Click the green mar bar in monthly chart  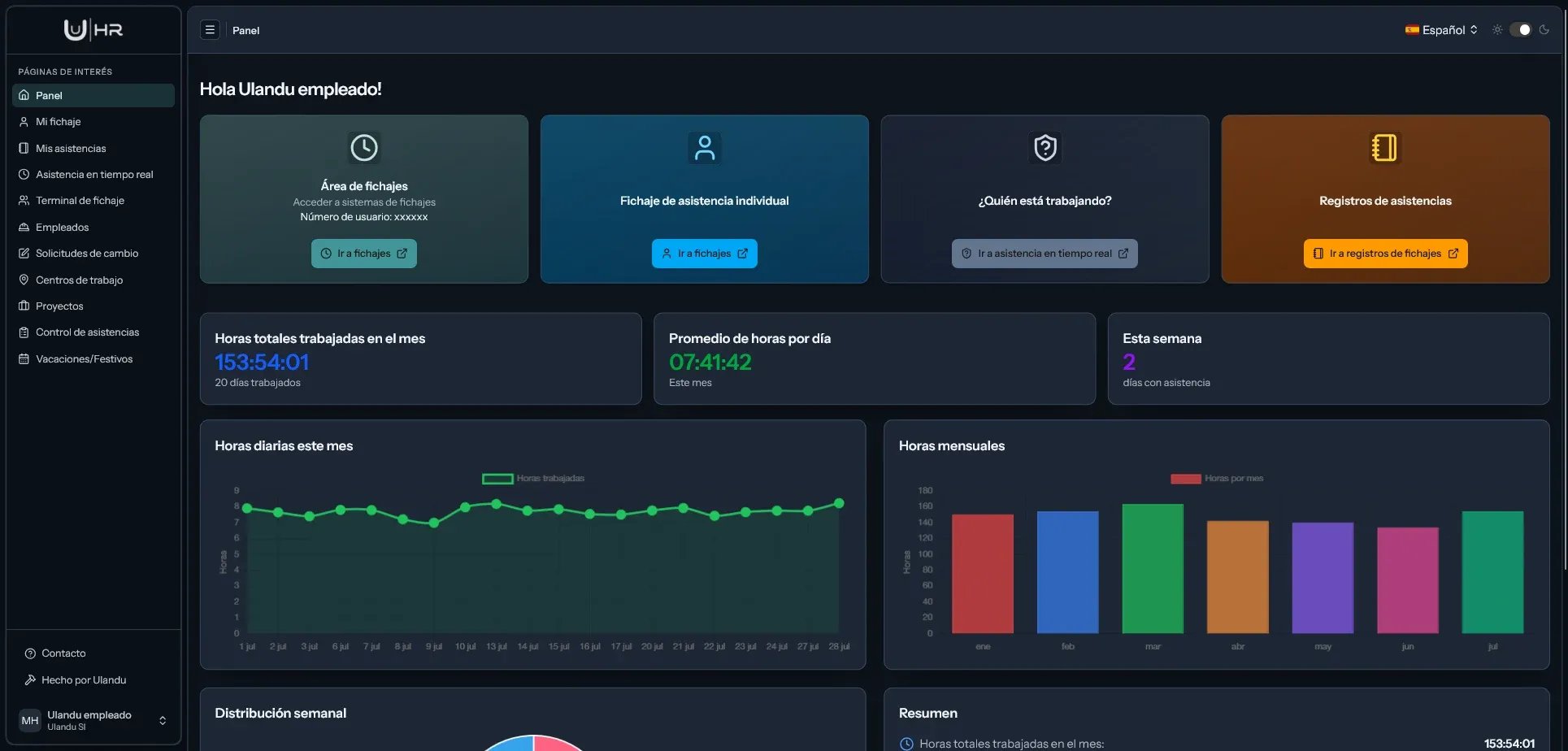pos(1153,569)
